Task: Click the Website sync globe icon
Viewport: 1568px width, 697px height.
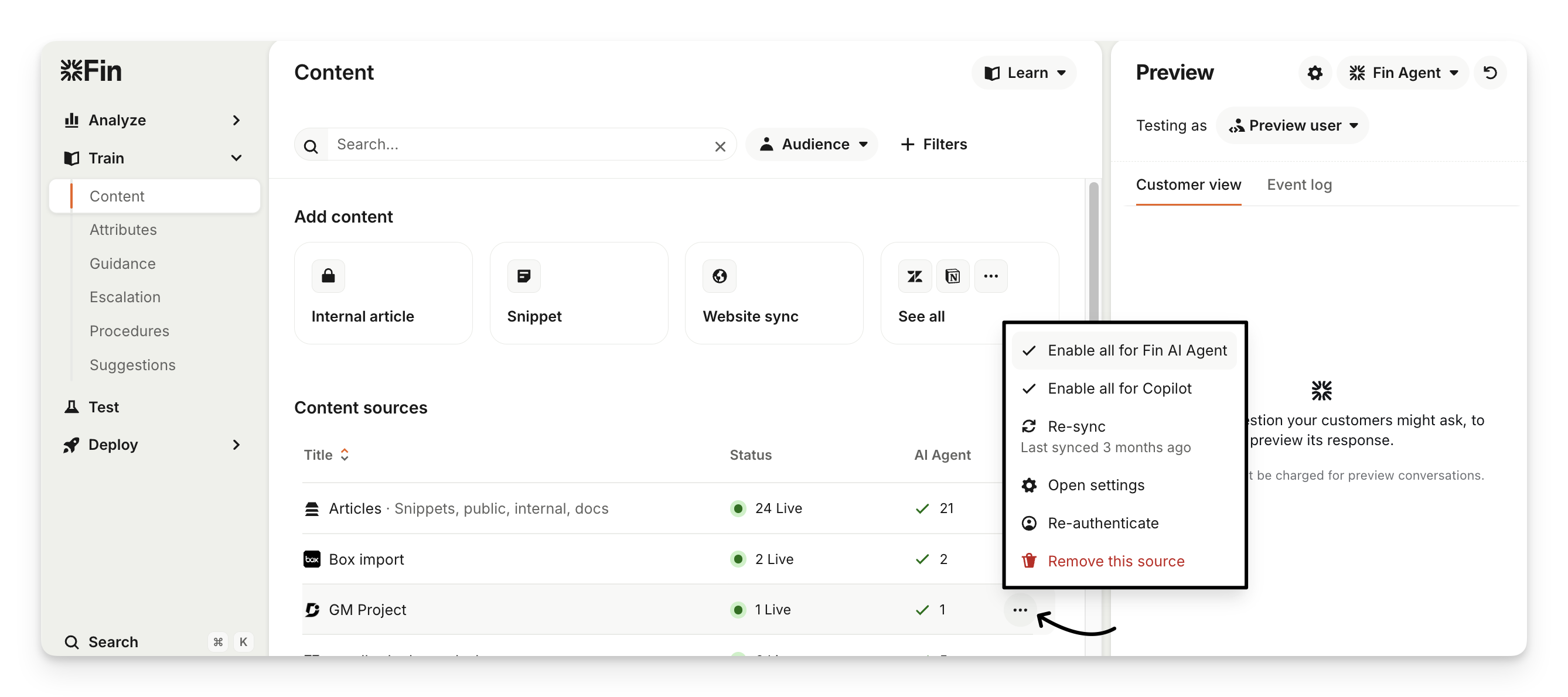Action: coord(720,276)
